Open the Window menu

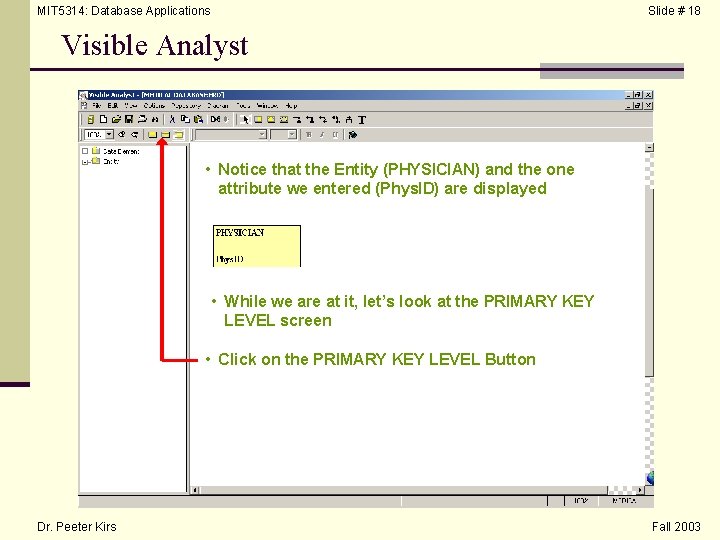(267, 106)
